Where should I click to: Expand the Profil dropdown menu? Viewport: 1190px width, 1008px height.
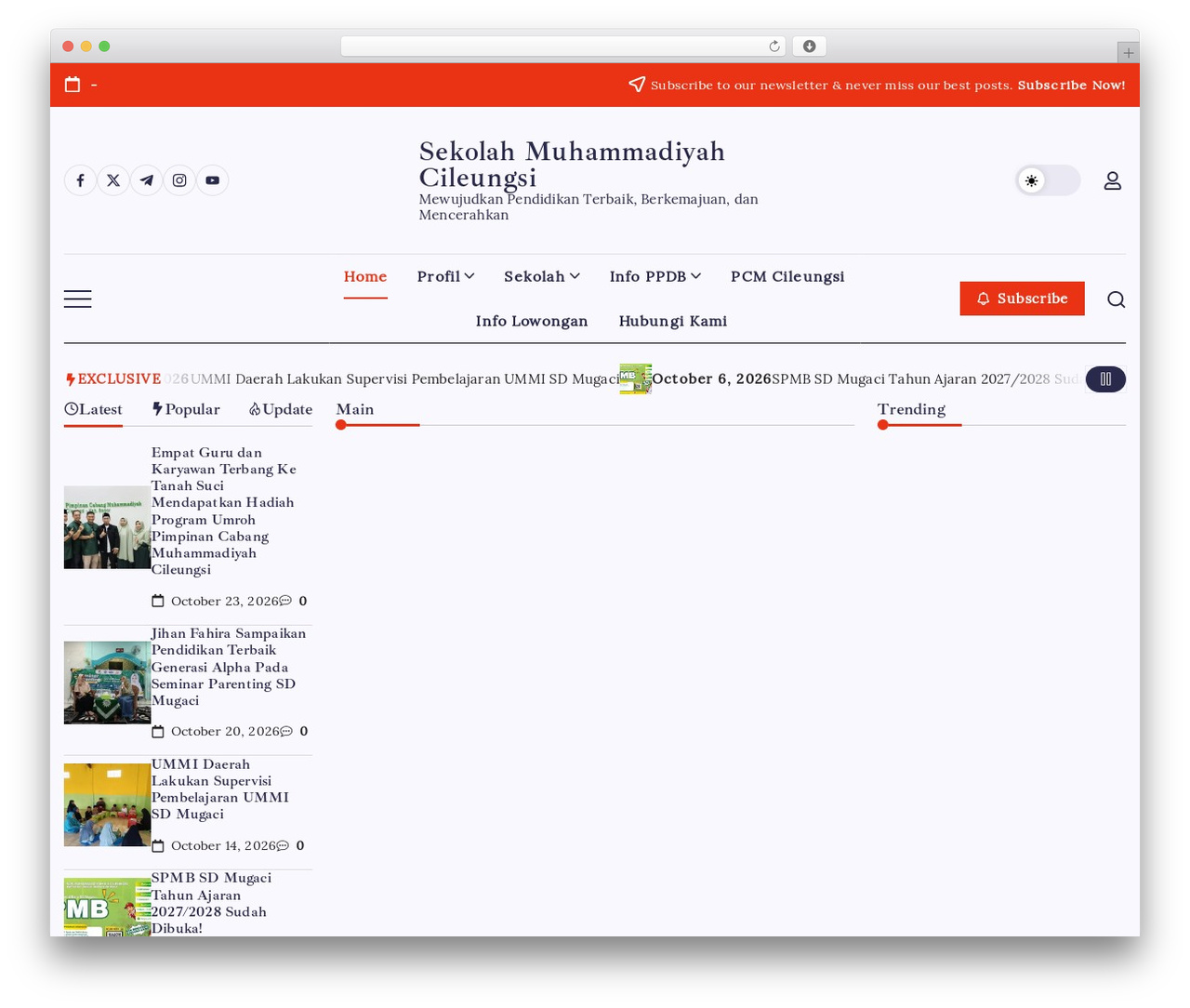coord(446,276)
